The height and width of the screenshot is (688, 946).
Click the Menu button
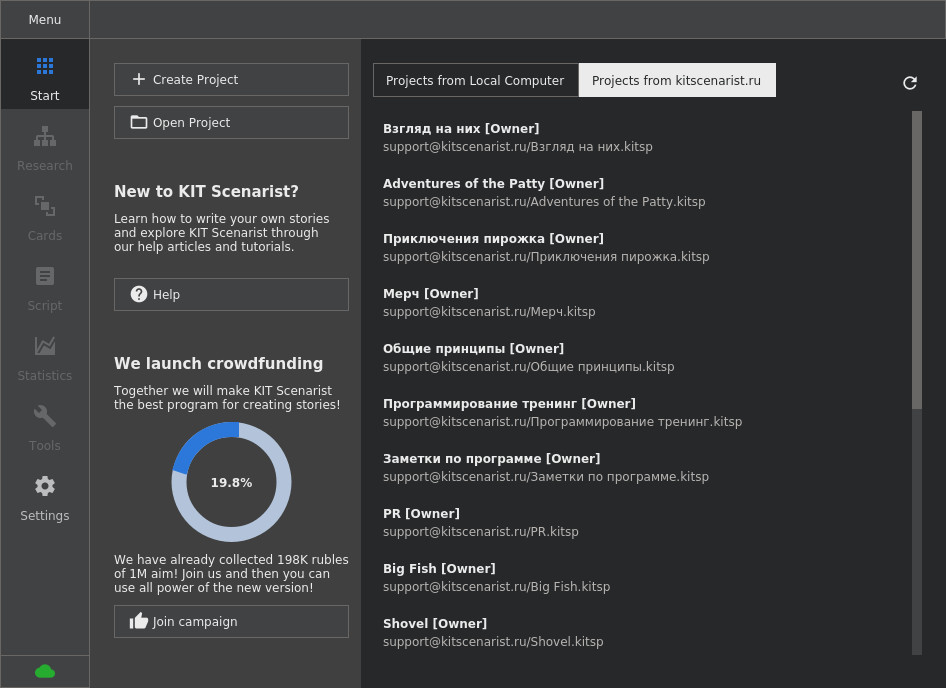pos(45,19)
